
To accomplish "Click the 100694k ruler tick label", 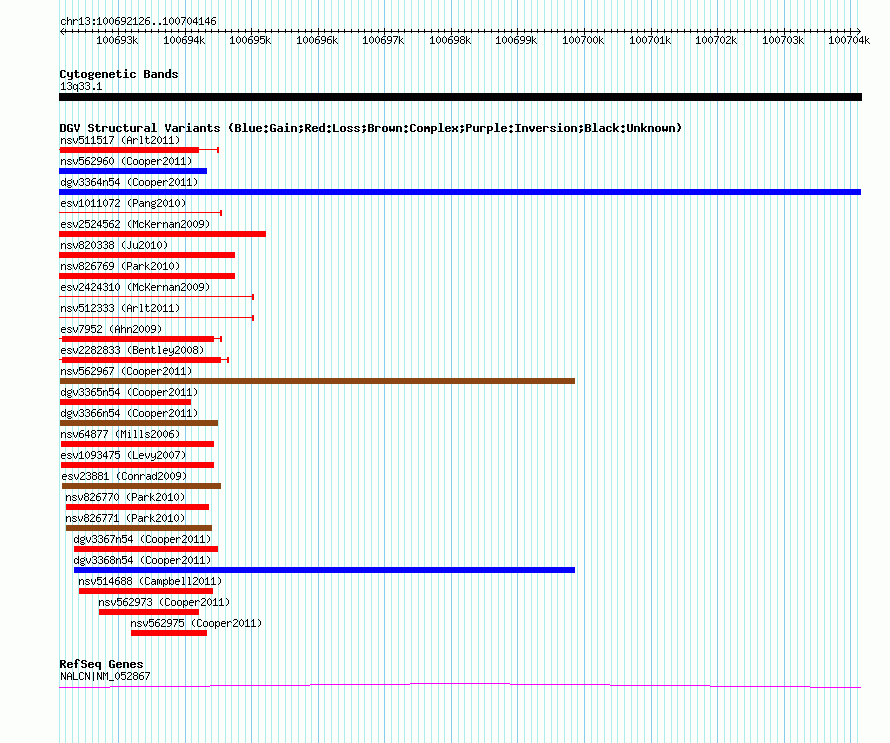I will (184, 40).
